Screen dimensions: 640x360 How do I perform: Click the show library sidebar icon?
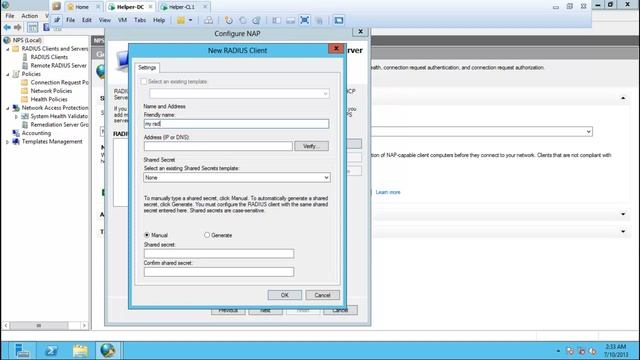[x=276, y=20]
